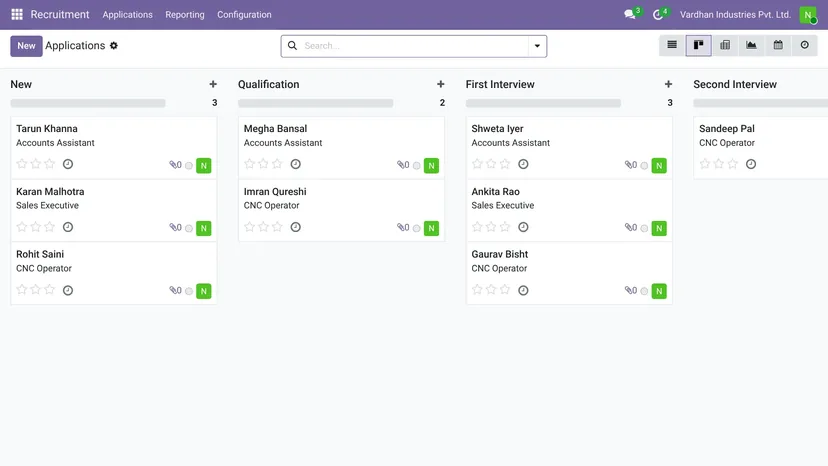Set third star priority for Karan Malhotra
828x466 pixels.
pyautogui.click(x=50, y=227)
